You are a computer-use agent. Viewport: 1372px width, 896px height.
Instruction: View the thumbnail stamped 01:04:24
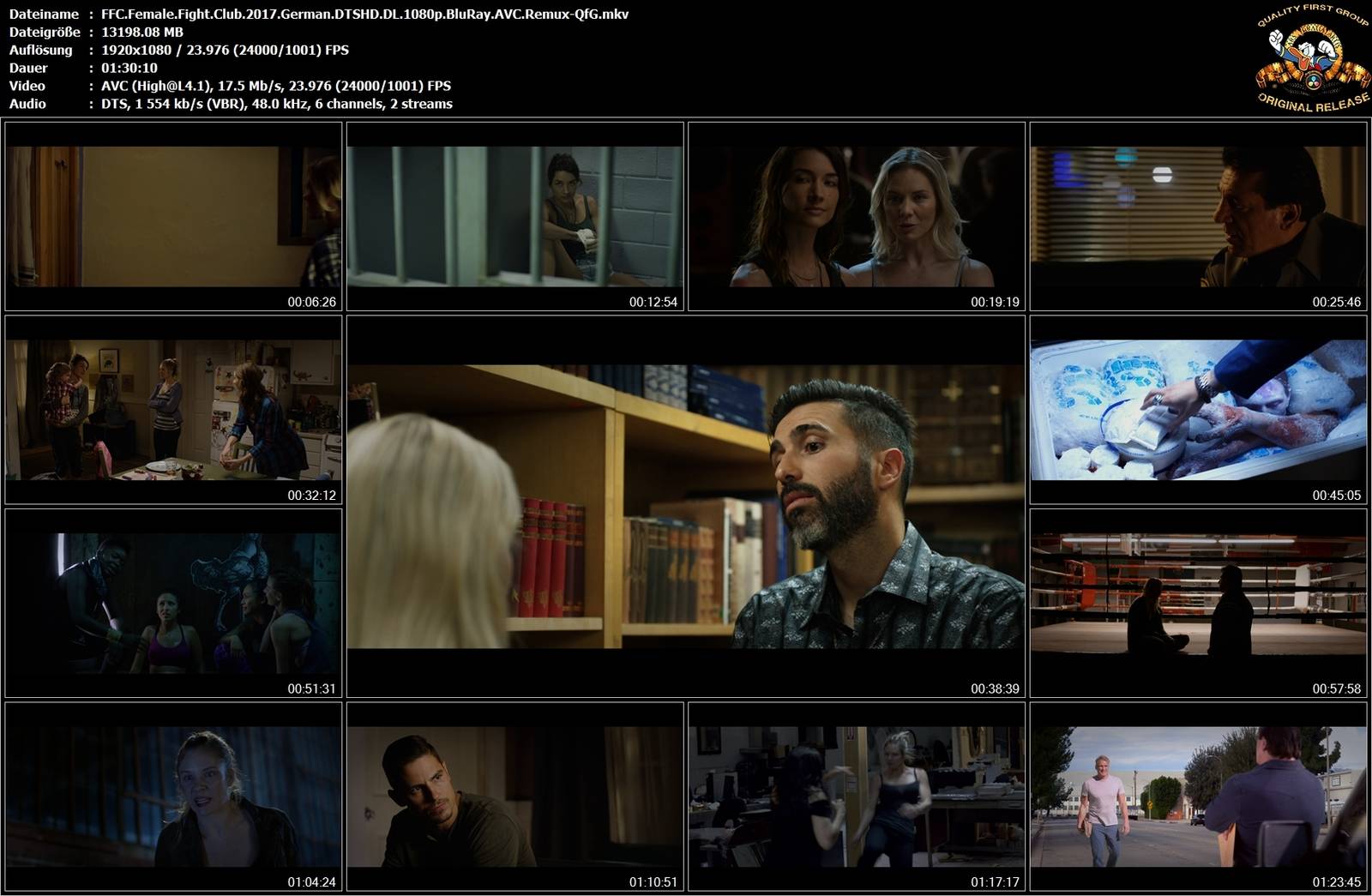[x=173, y=797]
